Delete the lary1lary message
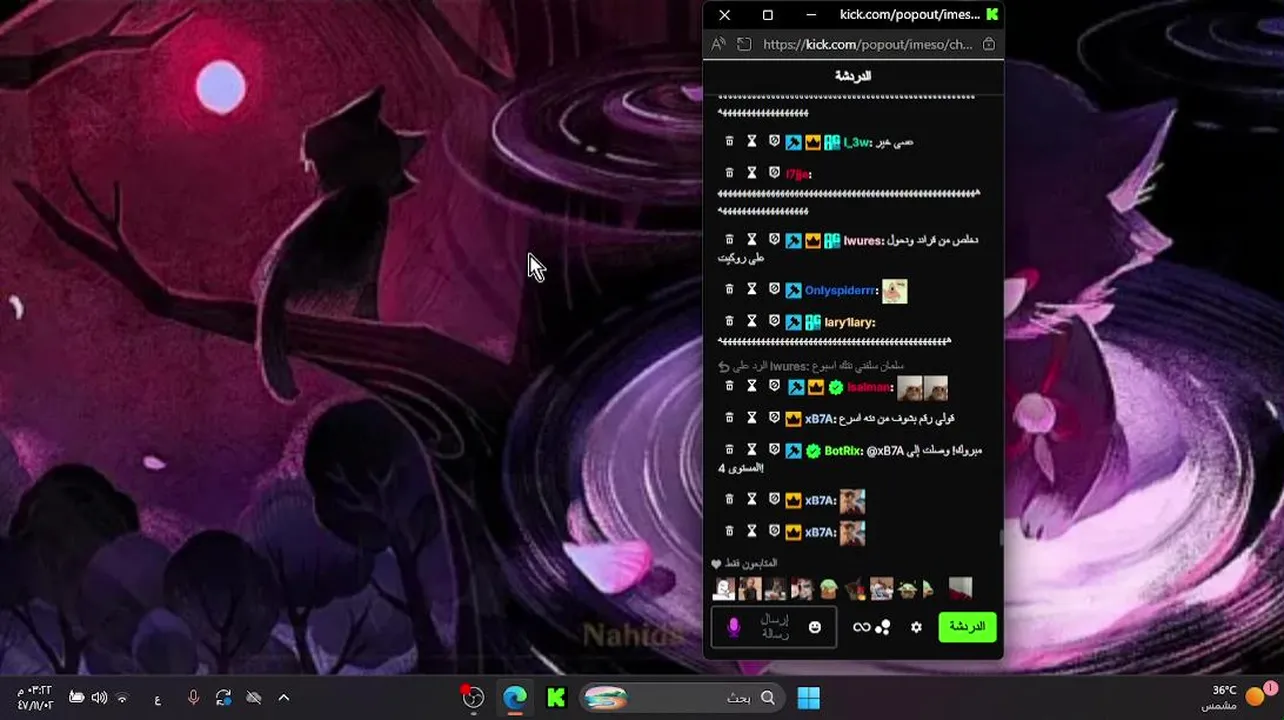 729,322
